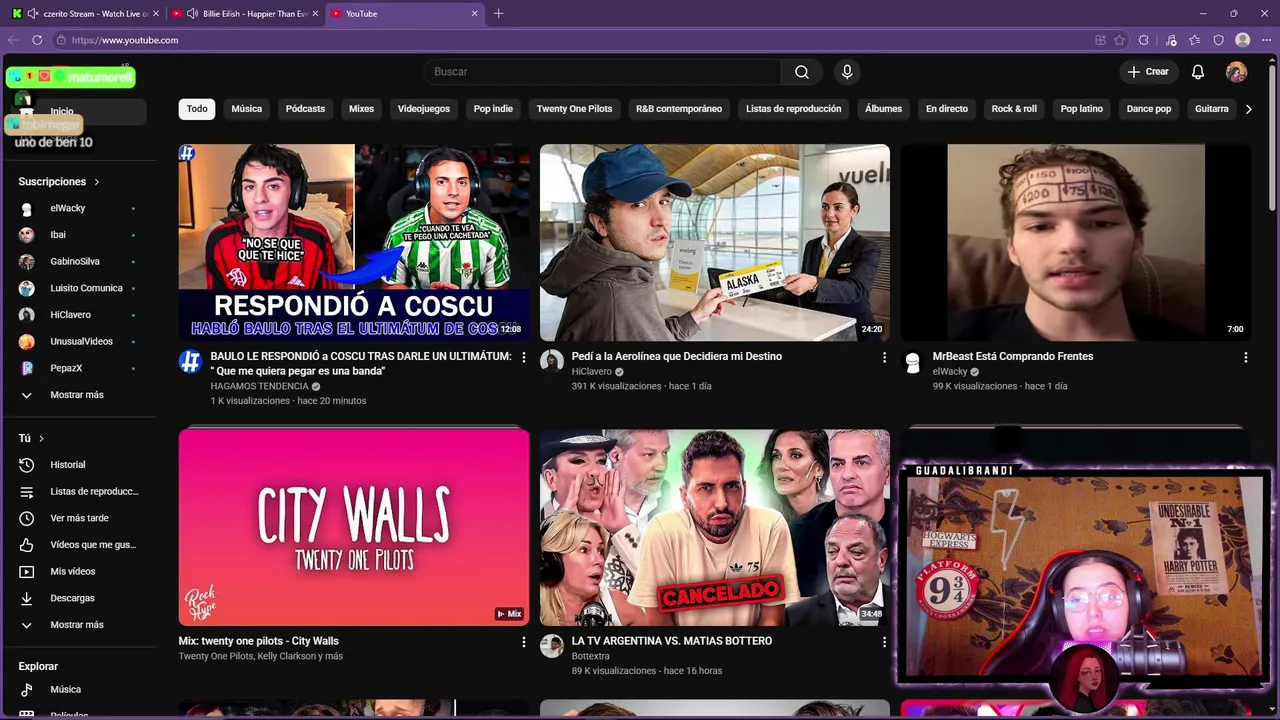Image resolution: width=1280 pixels, height=720 pixels.
Task: Open options for City Walls mix
Action: [523, 642]
